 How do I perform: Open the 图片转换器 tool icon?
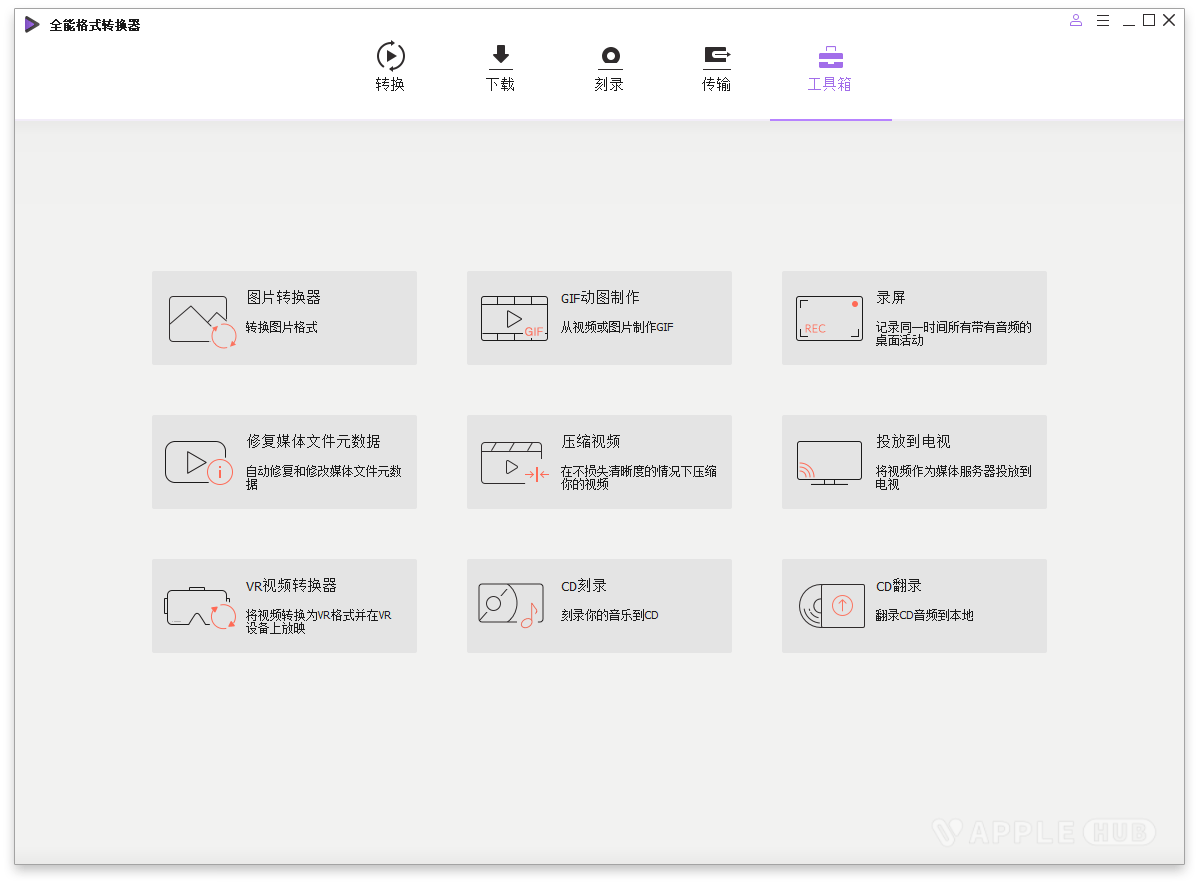198,317
